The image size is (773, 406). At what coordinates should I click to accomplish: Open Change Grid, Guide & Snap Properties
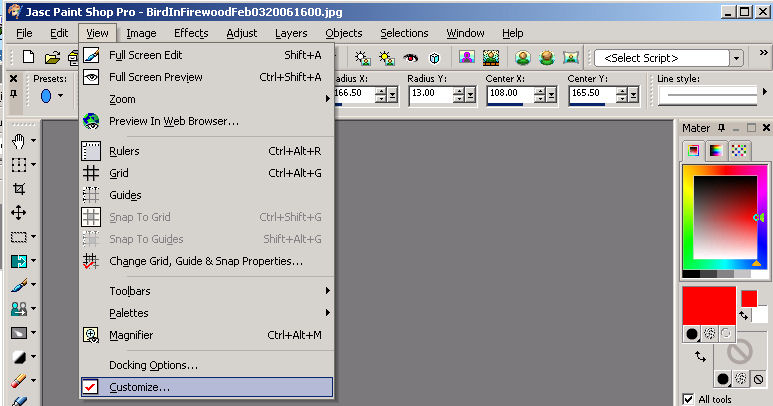pos(205,261)
